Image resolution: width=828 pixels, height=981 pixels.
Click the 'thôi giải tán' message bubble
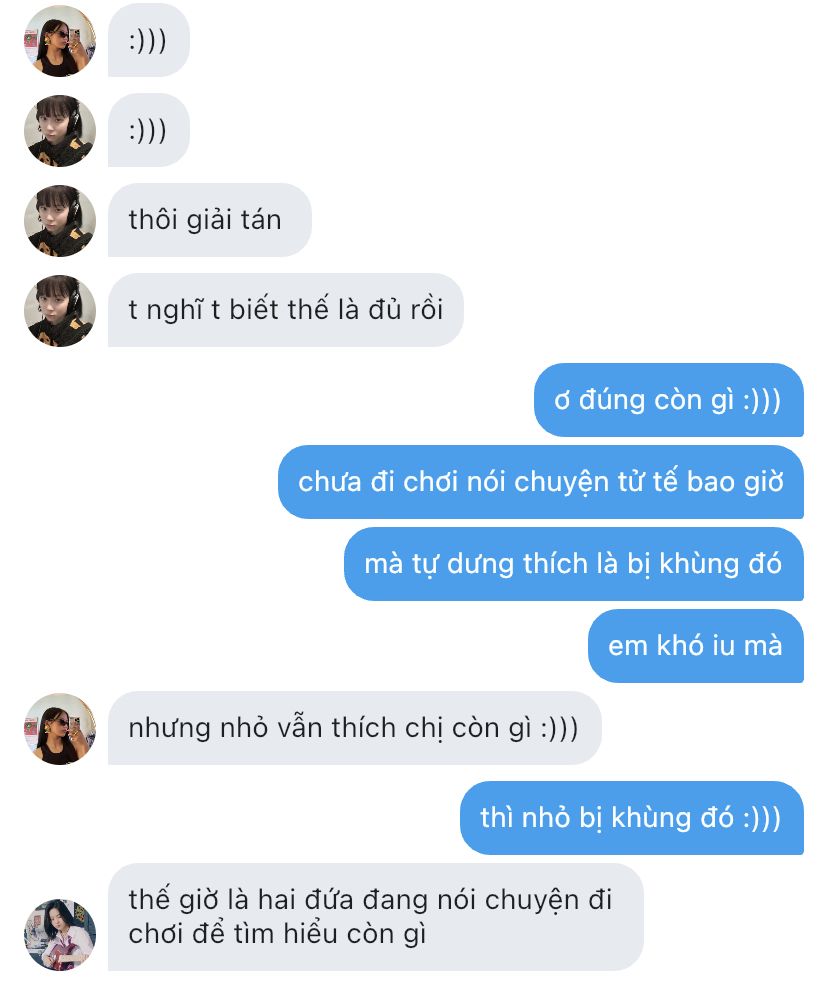click(x=210, y=220)
